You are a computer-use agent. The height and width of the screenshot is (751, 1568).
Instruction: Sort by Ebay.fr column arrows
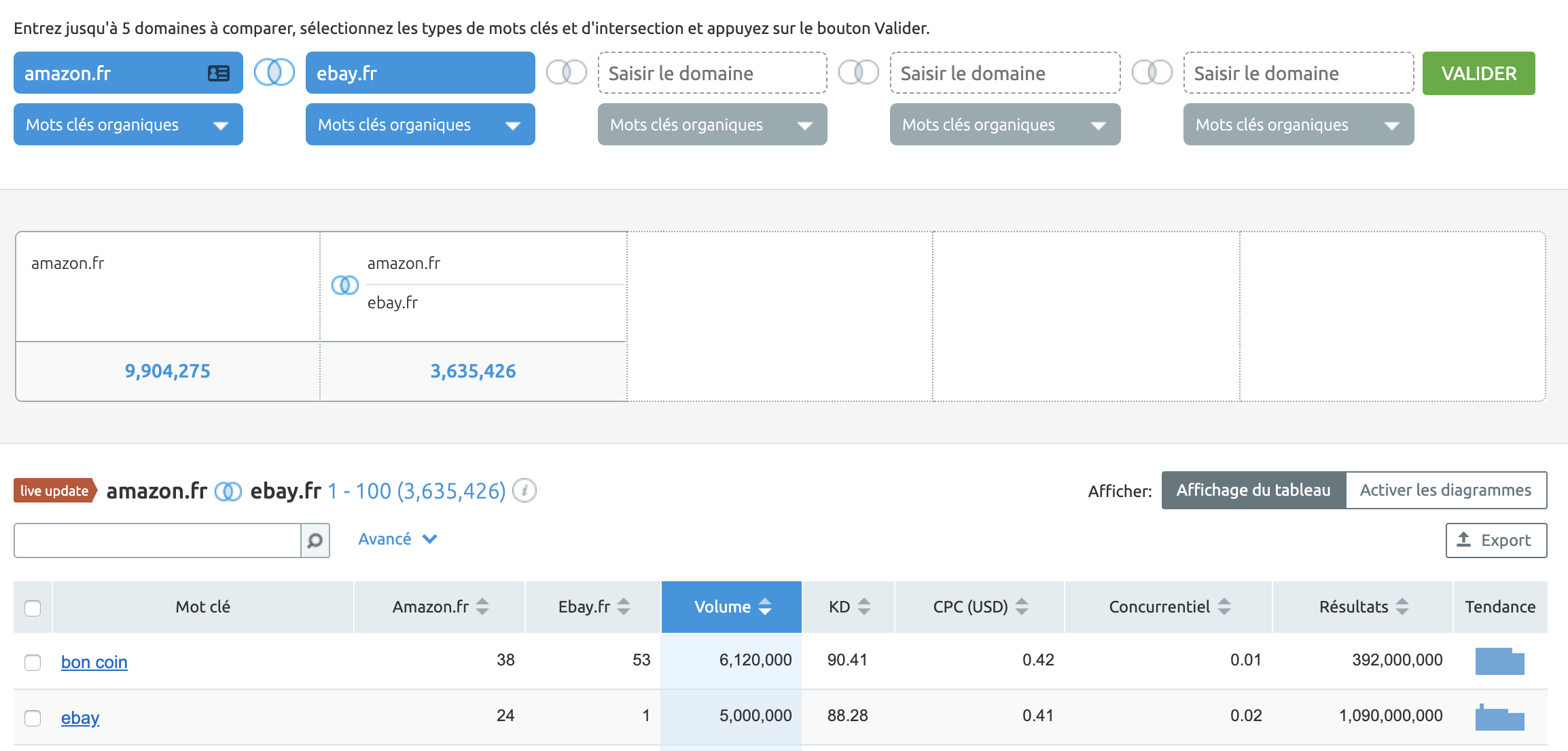click(624, 606)
